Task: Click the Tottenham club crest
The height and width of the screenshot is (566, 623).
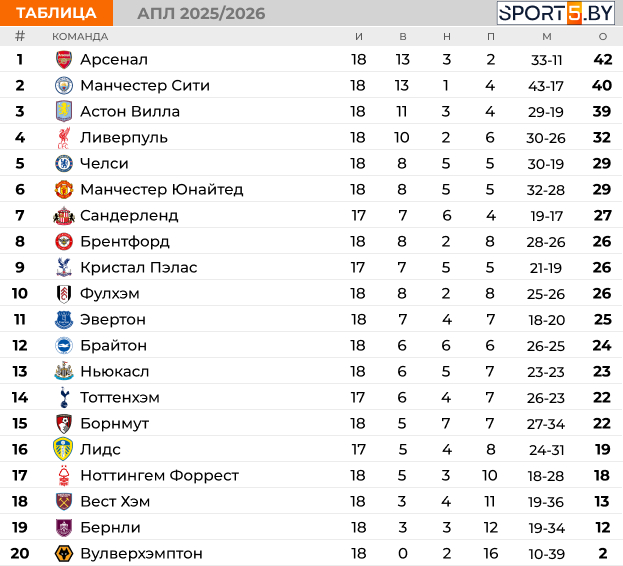Action: point(64,397)
